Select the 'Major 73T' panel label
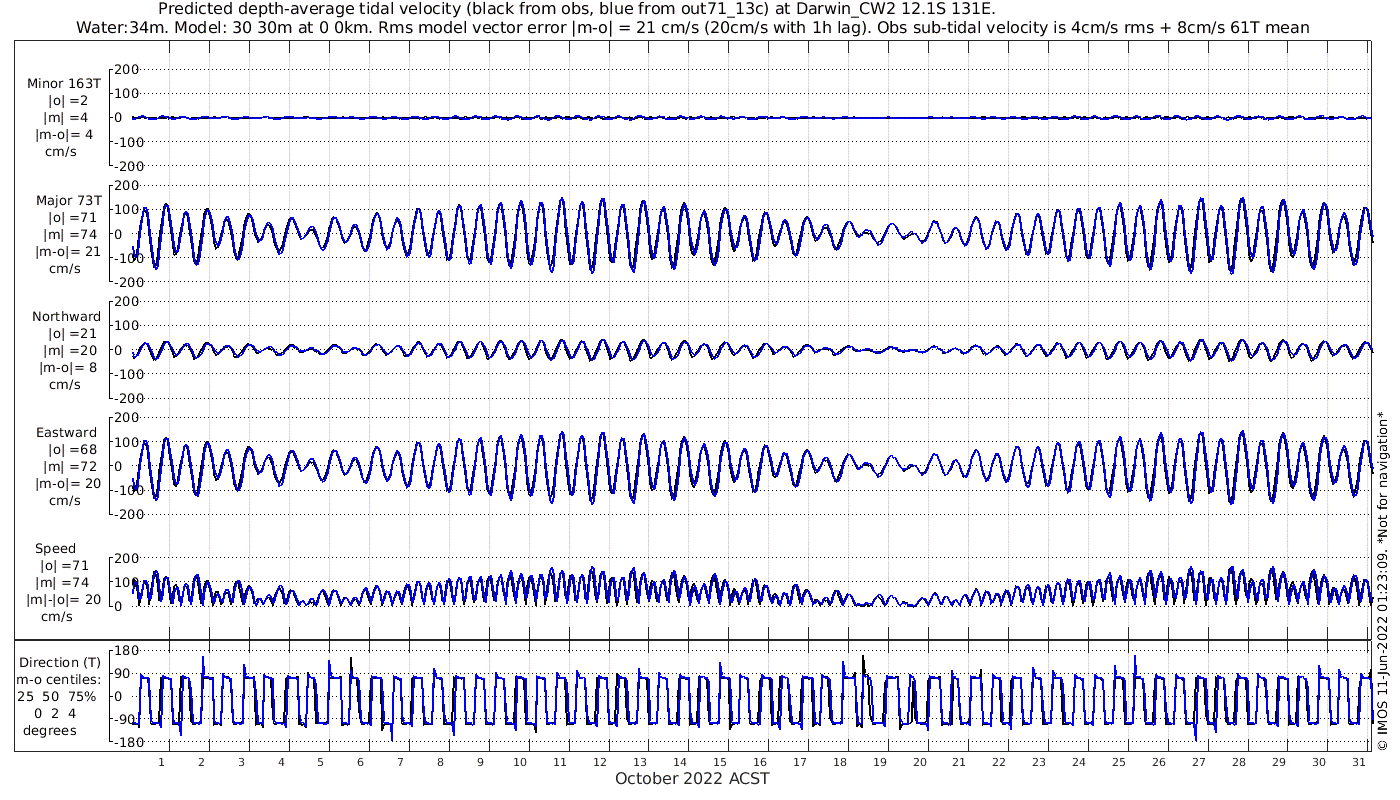 [67, 200]
